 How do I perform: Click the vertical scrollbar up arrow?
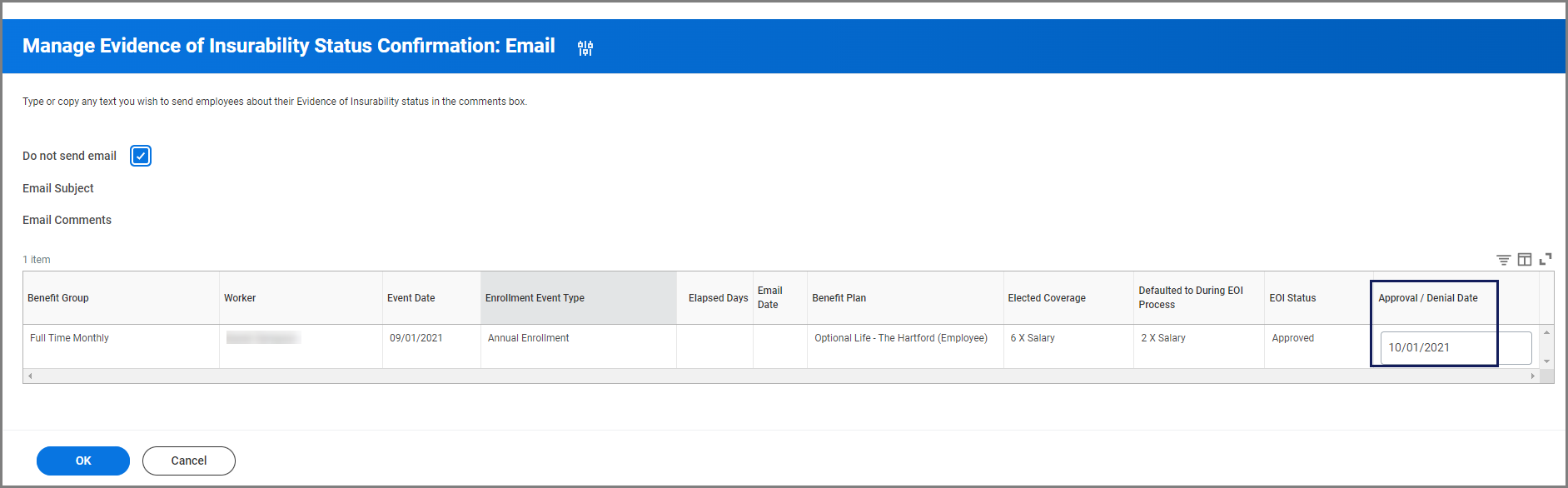[1546, 333]
